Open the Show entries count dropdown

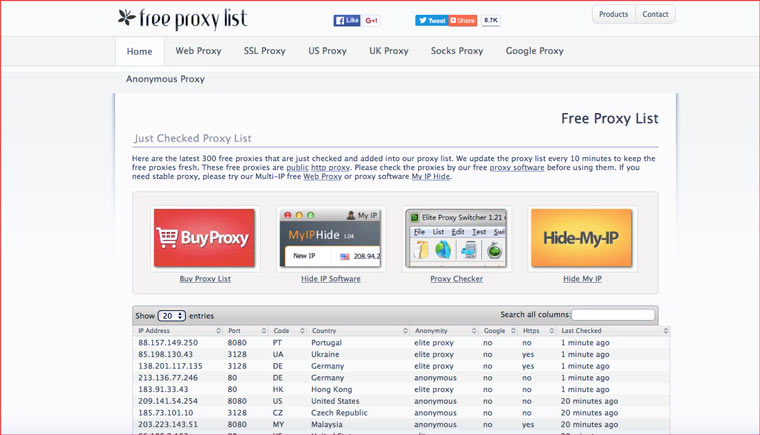172,316
